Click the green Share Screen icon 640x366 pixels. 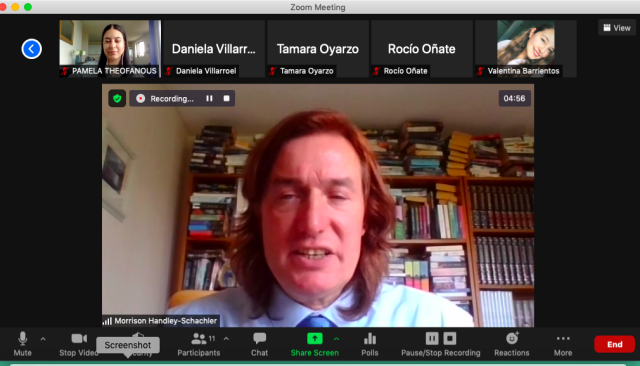click(x=314, y=338)
